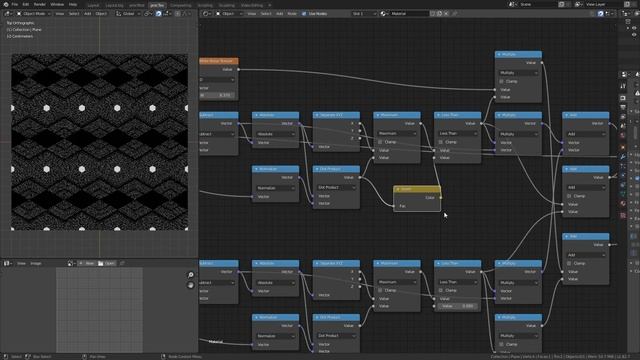Click the Scene name field

[538, 4]
